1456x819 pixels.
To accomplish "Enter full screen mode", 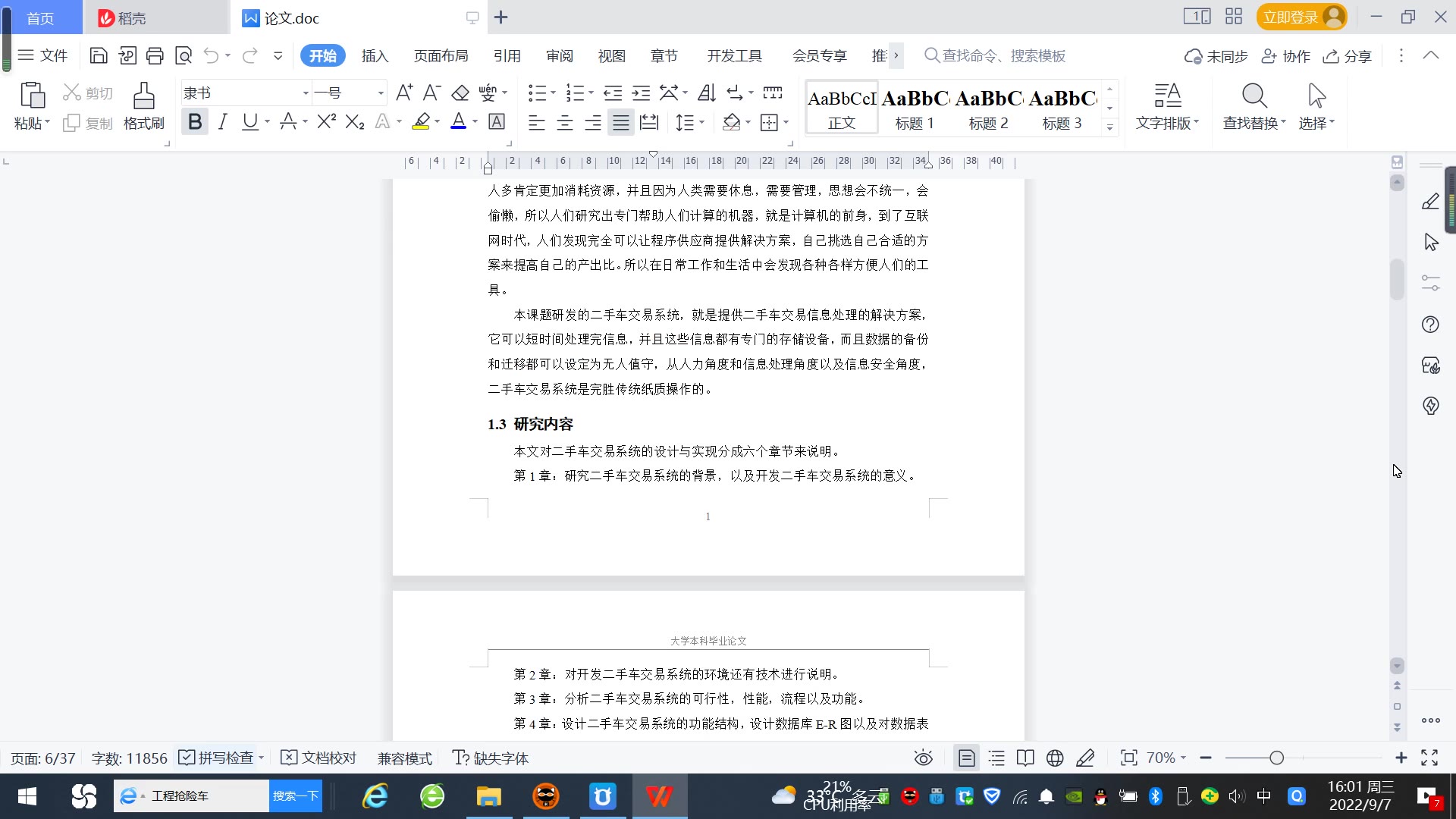I will tap(1429, 758).
